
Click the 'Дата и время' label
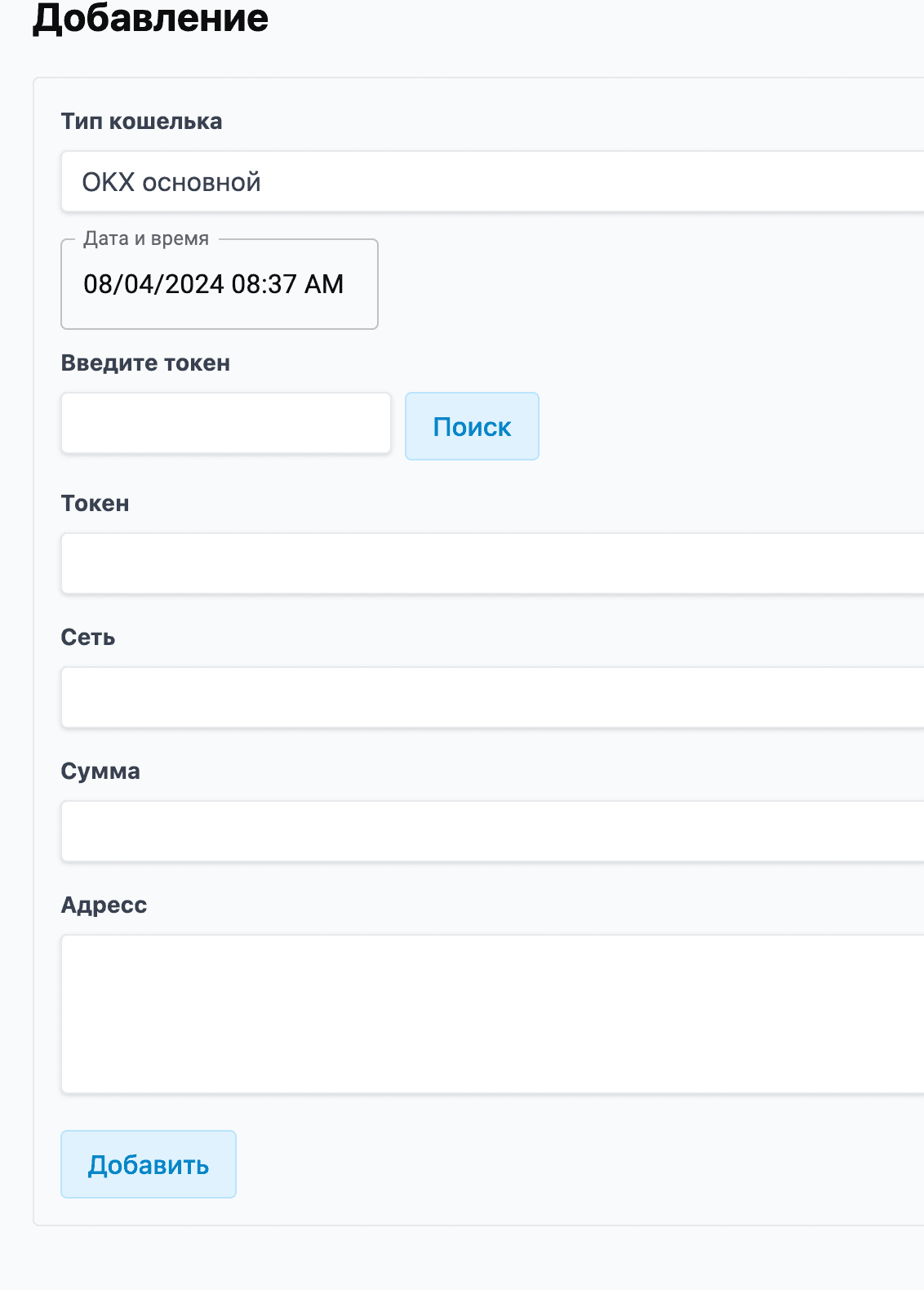146,238
